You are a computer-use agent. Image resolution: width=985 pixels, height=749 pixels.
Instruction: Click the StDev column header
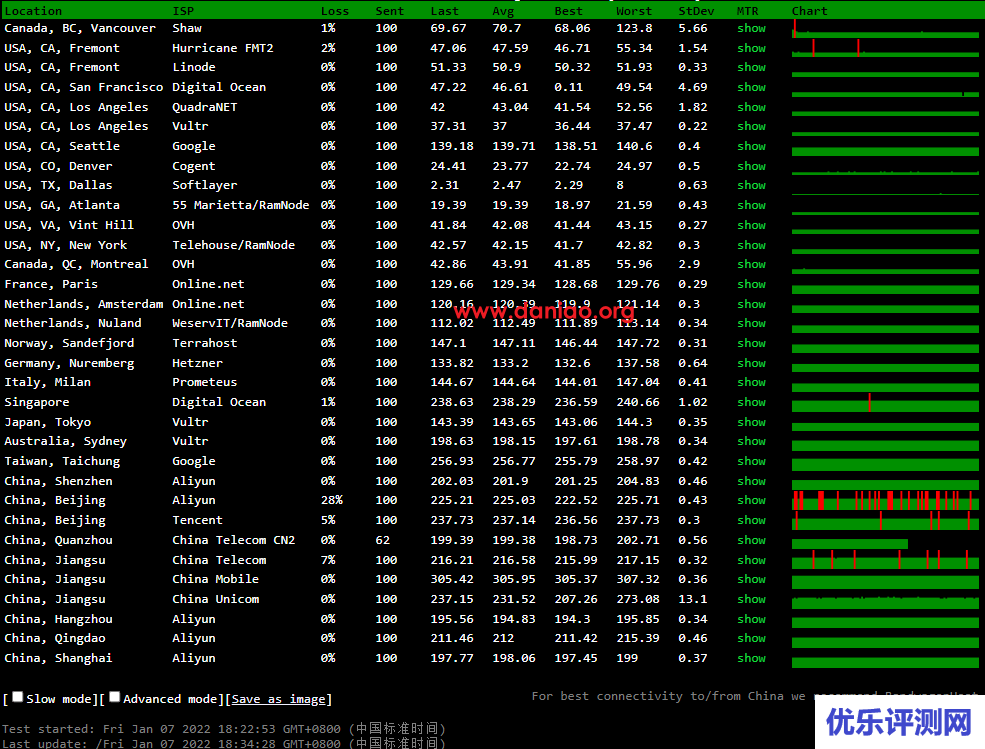tap(696, 11)
